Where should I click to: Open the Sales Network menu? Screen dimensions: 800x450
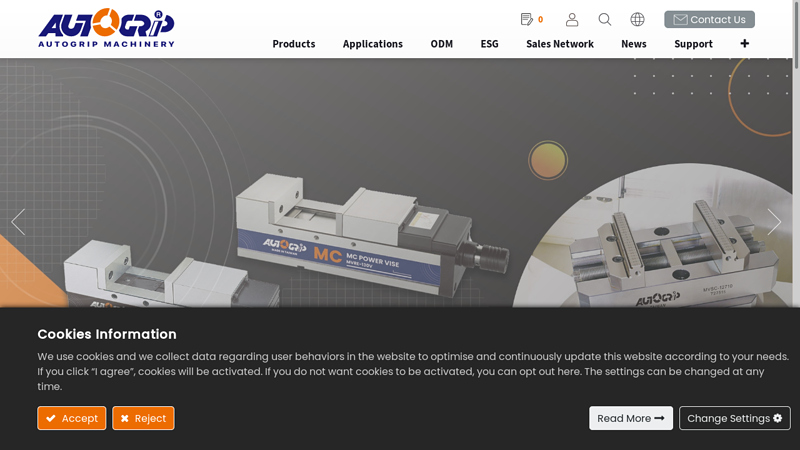[560, 44]
